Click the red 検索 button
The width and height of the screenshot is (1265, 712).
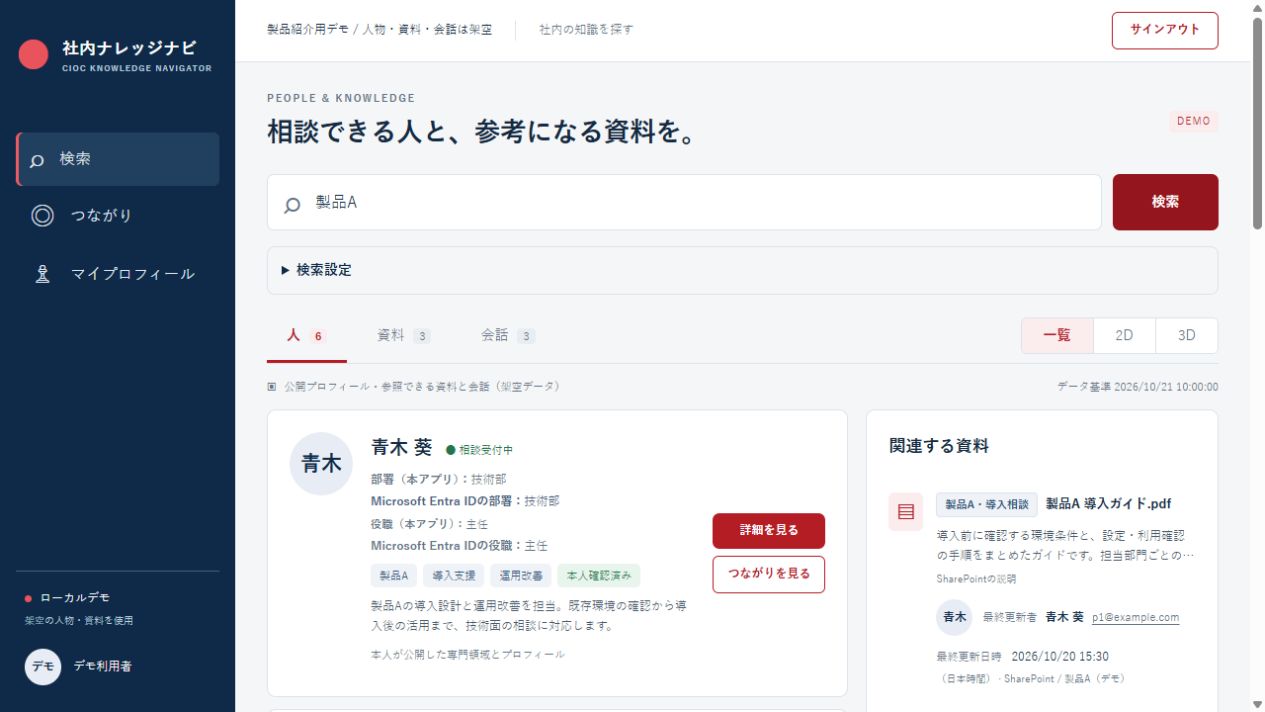pyautogui.click(x=1165, y=202)
